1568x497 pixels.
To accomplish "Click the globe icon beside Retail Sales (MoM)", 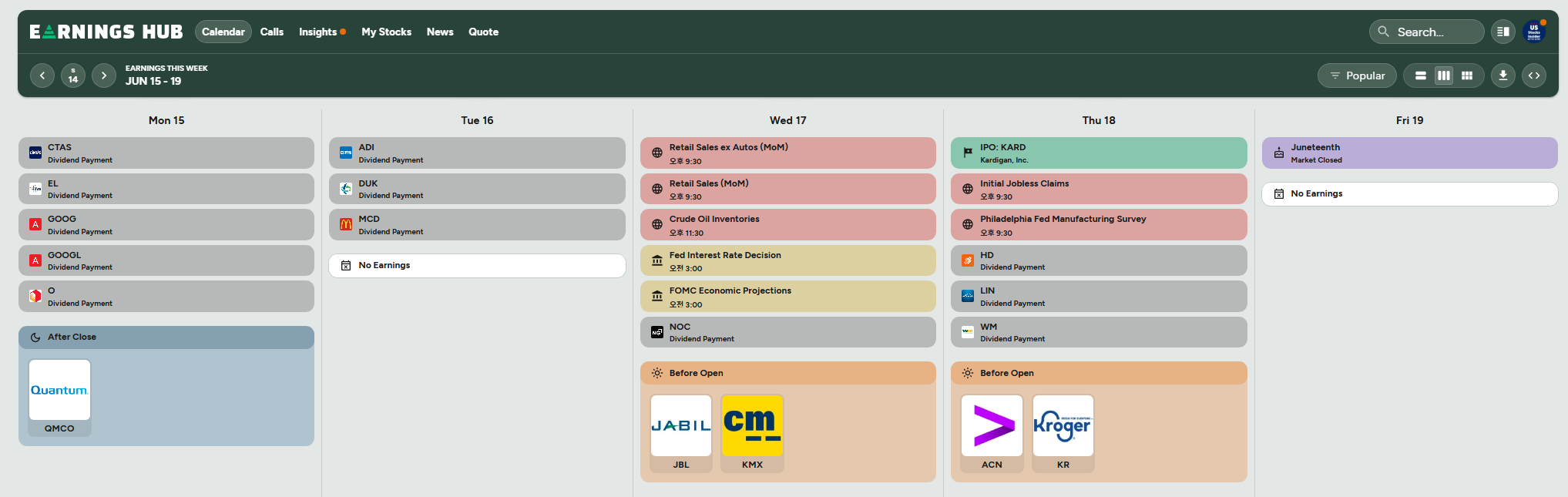I will (x=657, y=189).
